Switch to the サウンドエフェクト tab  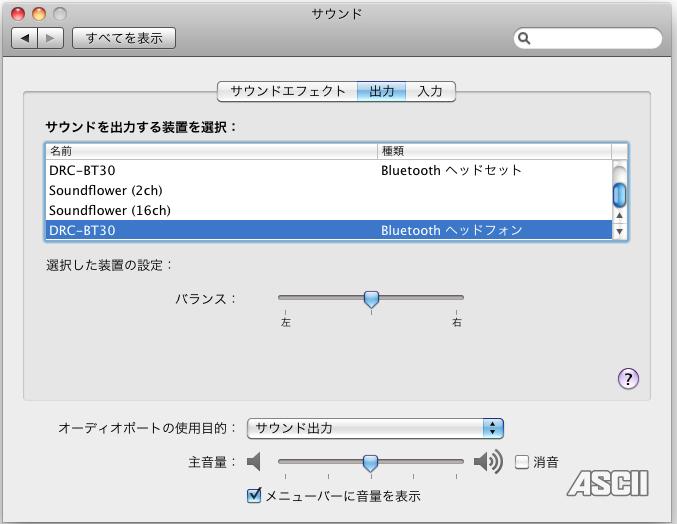[x=288, y=91]
